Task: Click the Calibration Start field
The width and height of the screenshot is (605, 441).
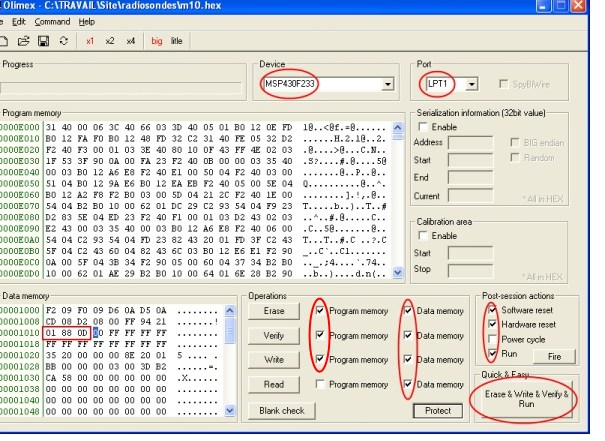Action: tap(470, 253)
